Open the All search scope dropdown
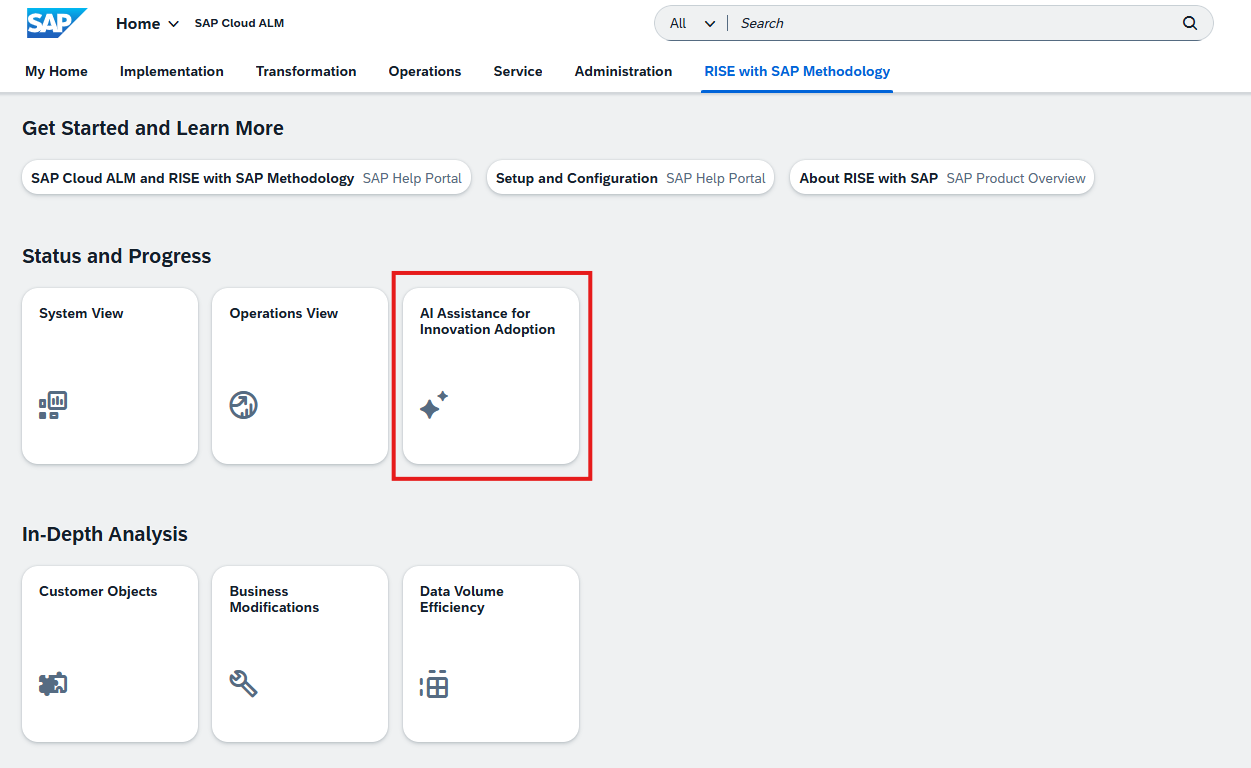 pos(693,23)
